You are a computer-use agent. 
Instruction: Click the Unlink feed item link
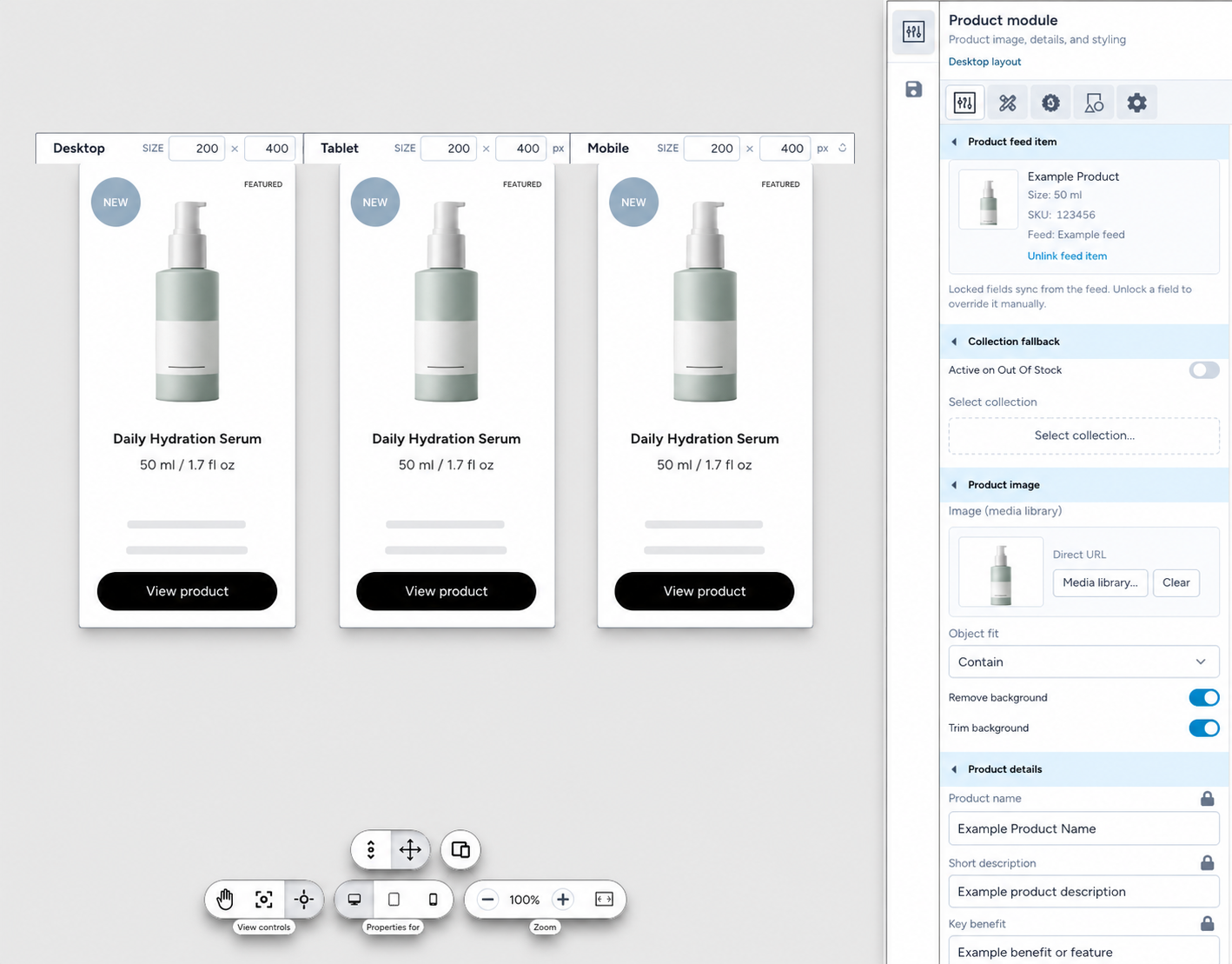point(1067,256)
